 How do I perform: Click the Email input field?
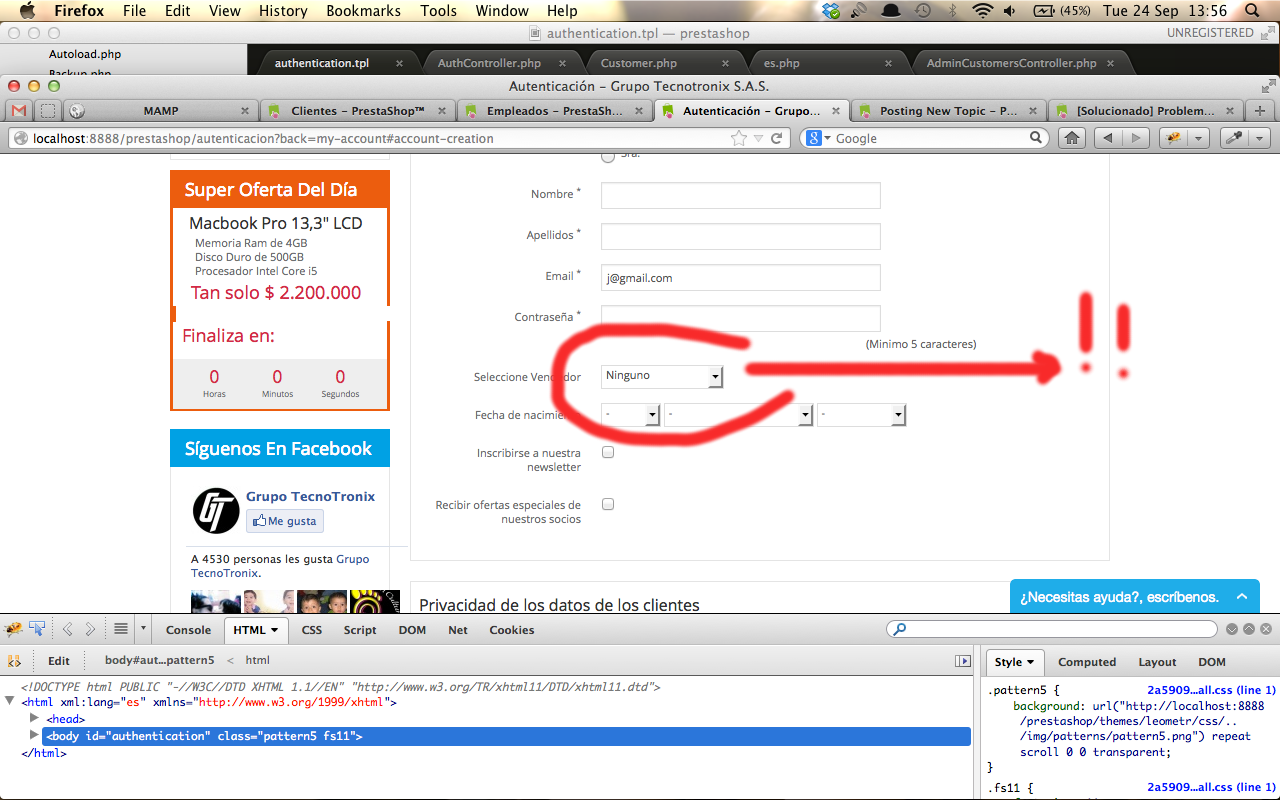pyautogui.click(x=740, y=277)
